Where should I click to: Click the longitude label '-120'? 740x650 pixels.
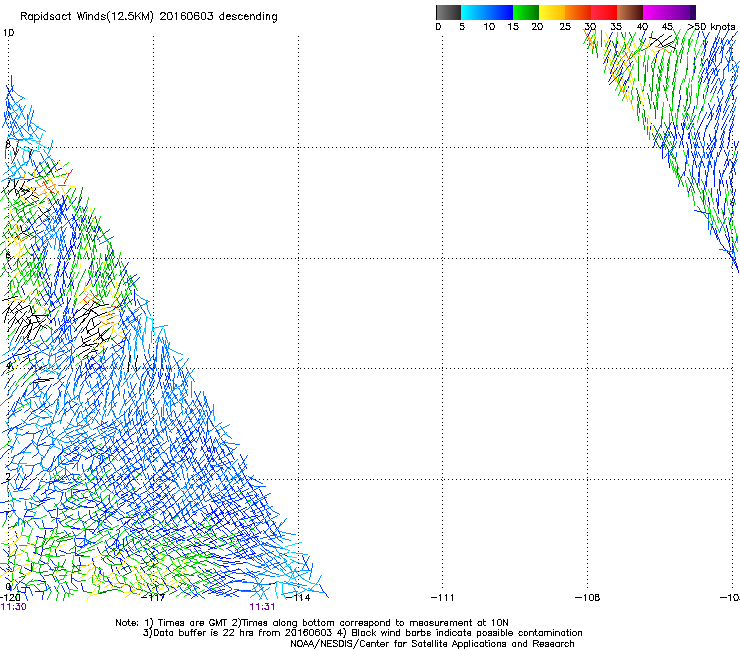point(11,598)
